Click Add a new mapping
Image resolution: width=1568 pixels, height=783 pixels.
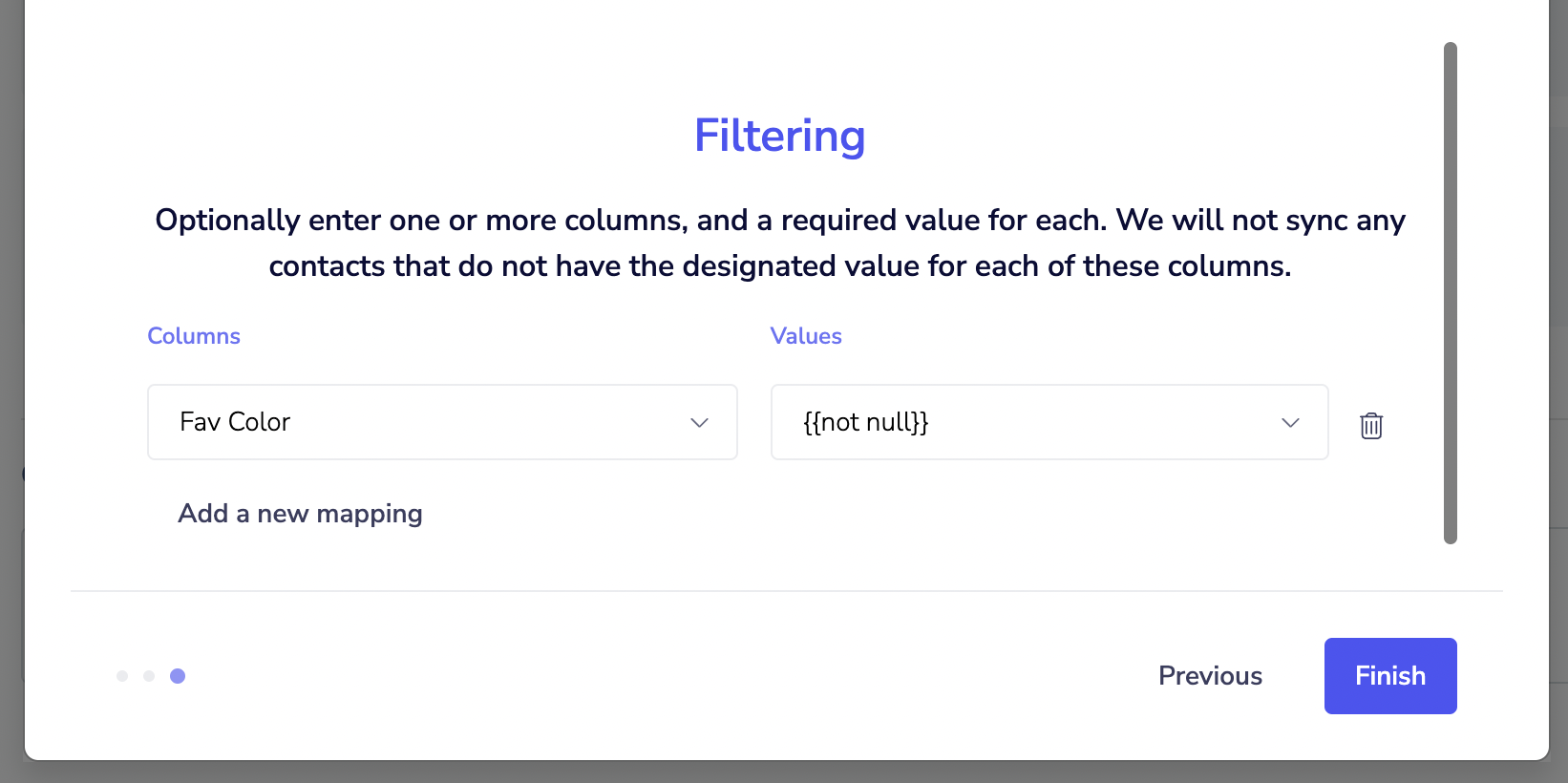pyautogui.click(x=300, y=514)
